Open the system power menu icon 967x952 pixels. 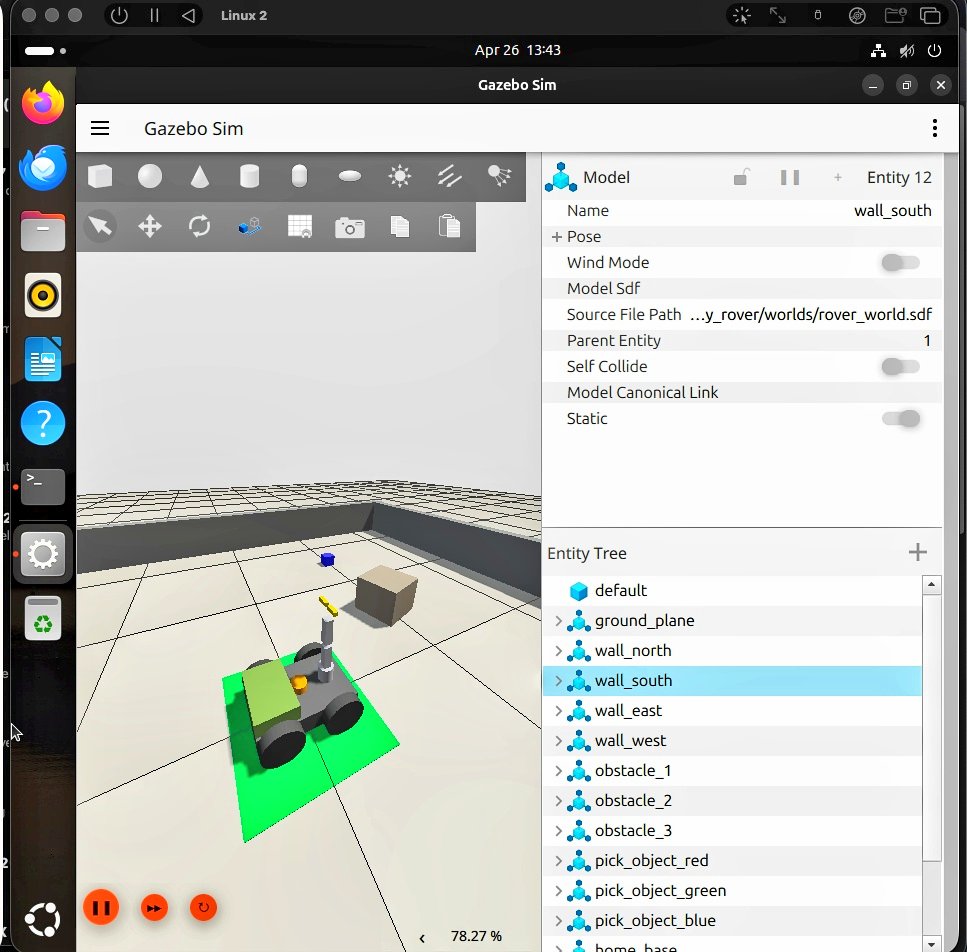point(934,51)
